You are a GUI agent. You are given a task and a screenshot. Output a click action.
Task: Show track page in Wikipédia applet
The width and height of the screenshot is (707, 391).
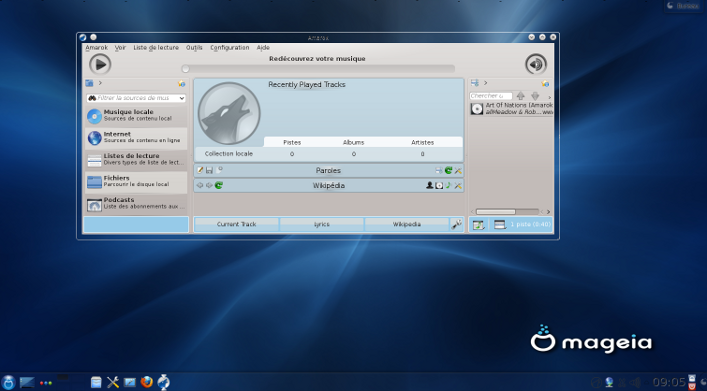(x=448, y=185)
